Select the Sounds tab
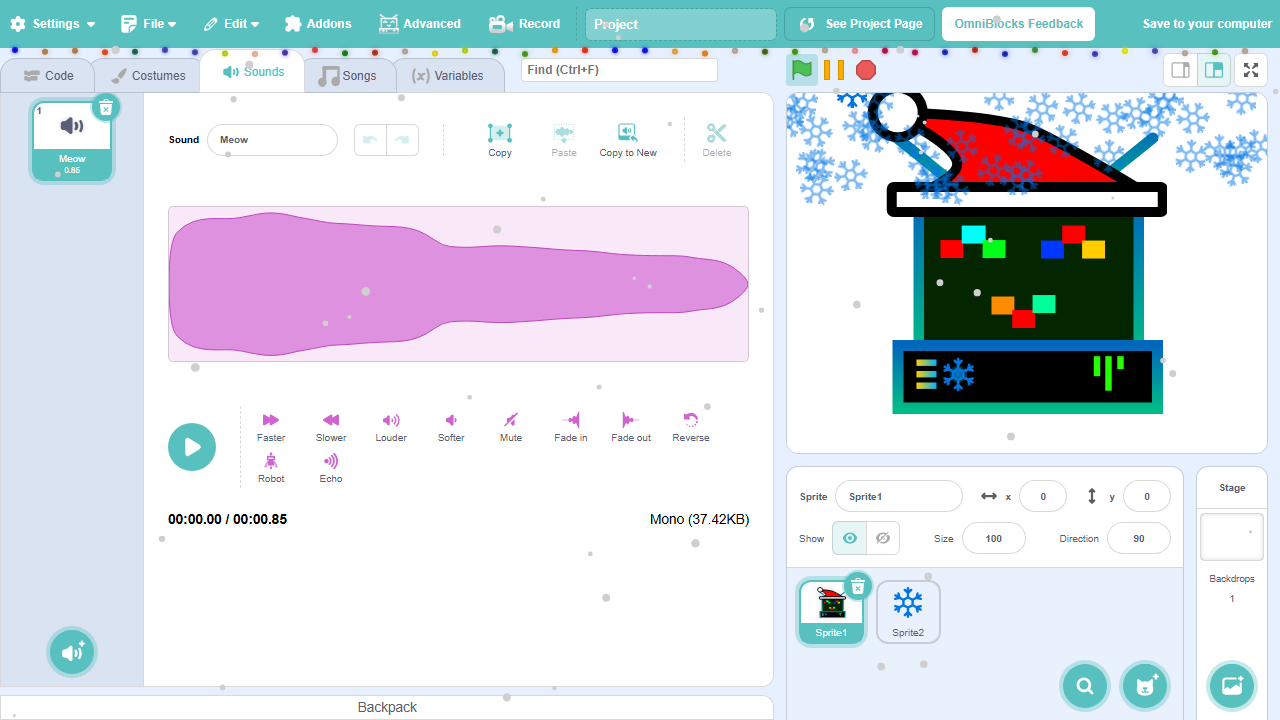Viewport: 1280px width, 720px height. [x=253, y=72]
